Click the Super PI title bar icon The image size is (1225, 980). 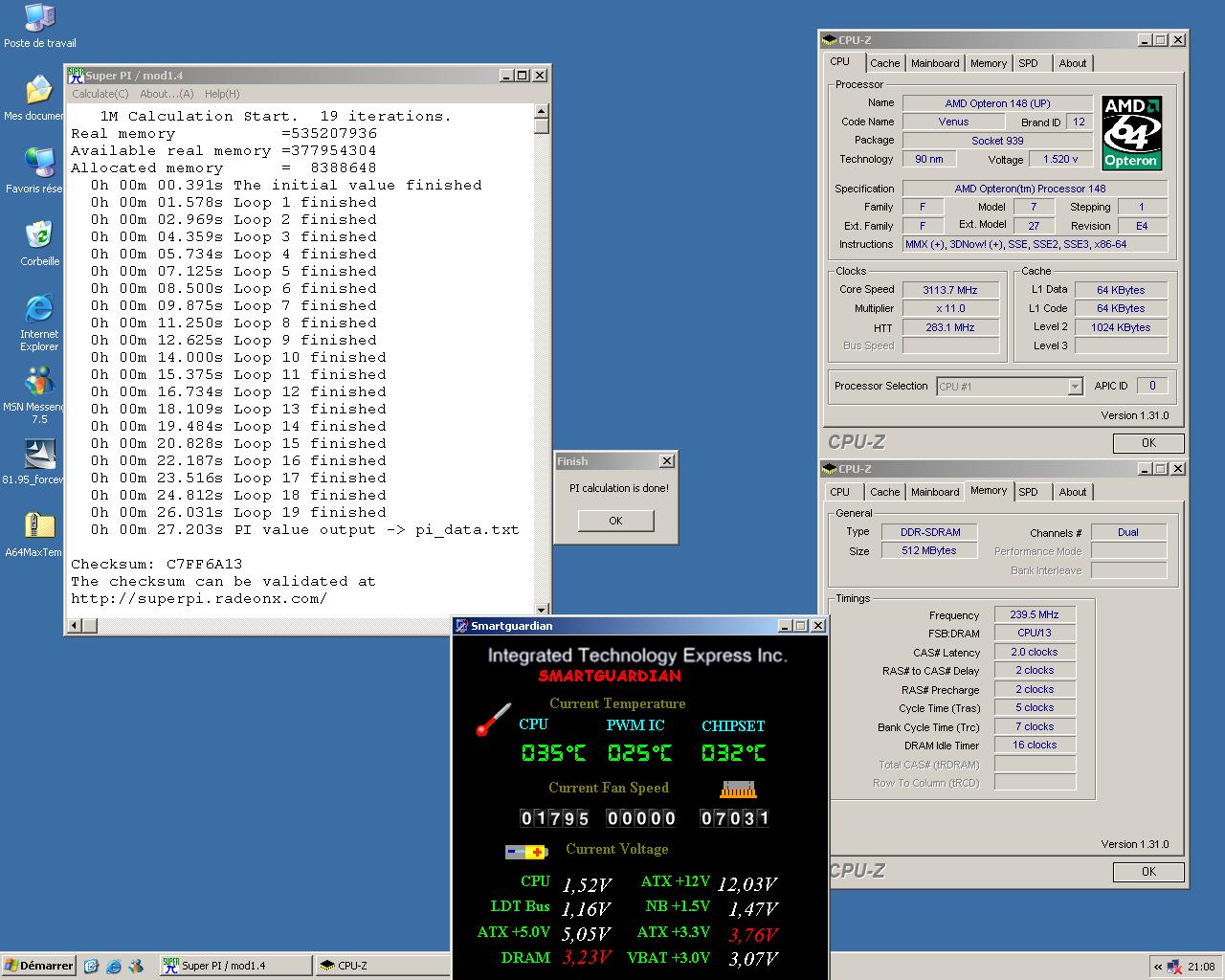76,76
